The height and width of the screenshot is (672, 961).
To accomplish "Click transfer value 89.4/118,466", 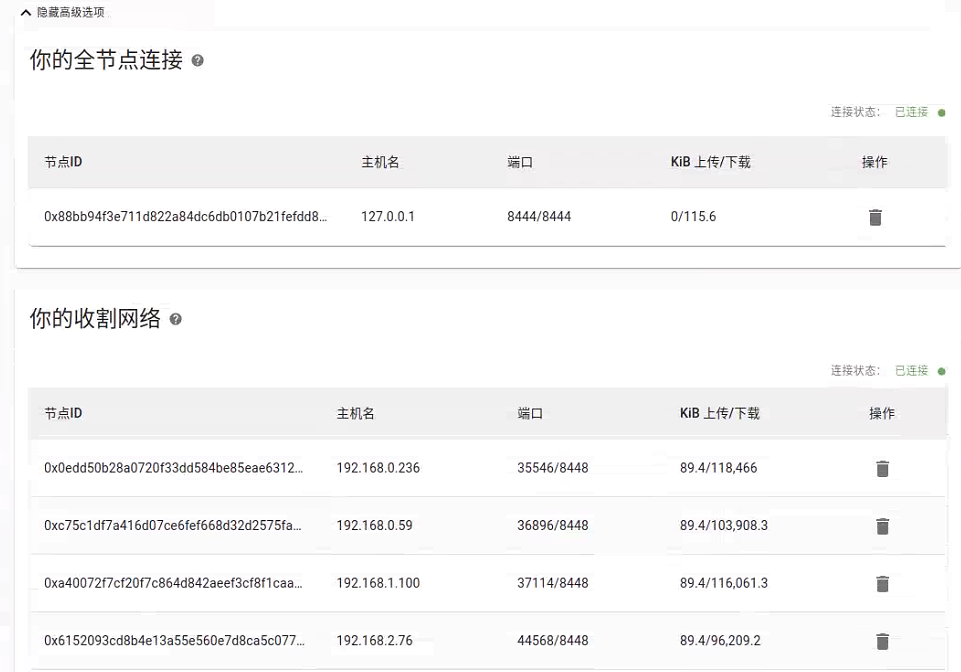I will [718, 468].
